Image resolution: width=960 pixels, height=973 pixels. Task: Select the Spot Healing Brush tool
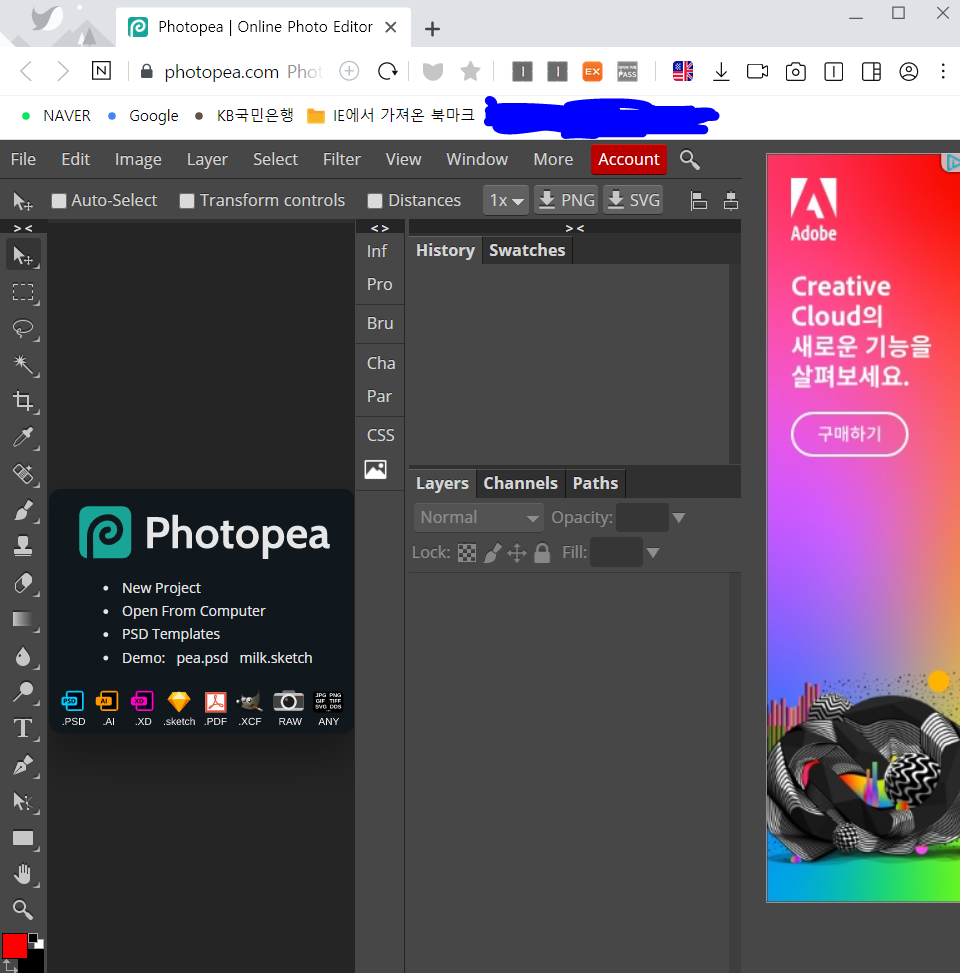click(24, 474)
